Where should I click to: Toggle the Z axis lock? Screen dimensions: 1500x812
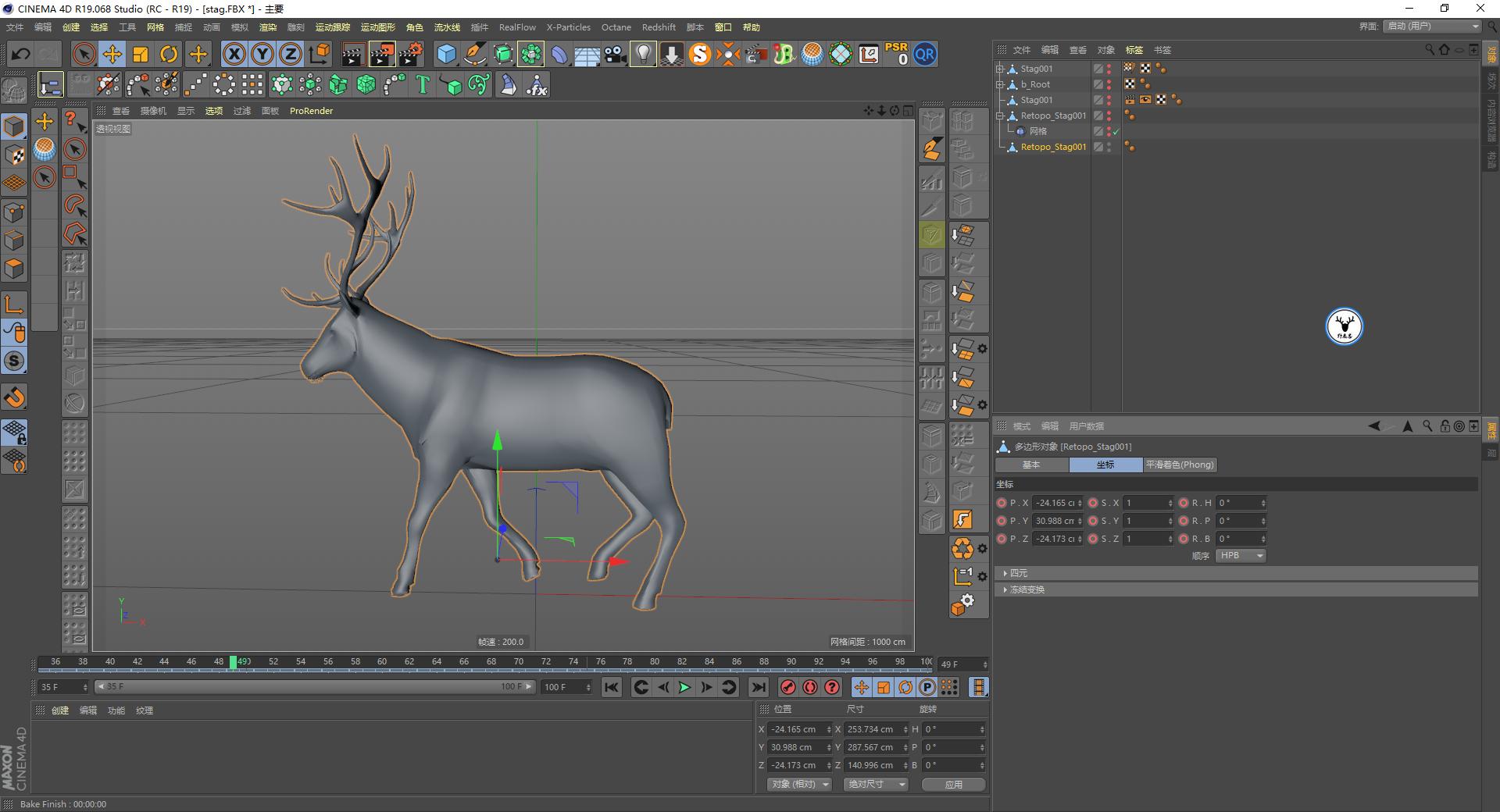coord(291,54)
